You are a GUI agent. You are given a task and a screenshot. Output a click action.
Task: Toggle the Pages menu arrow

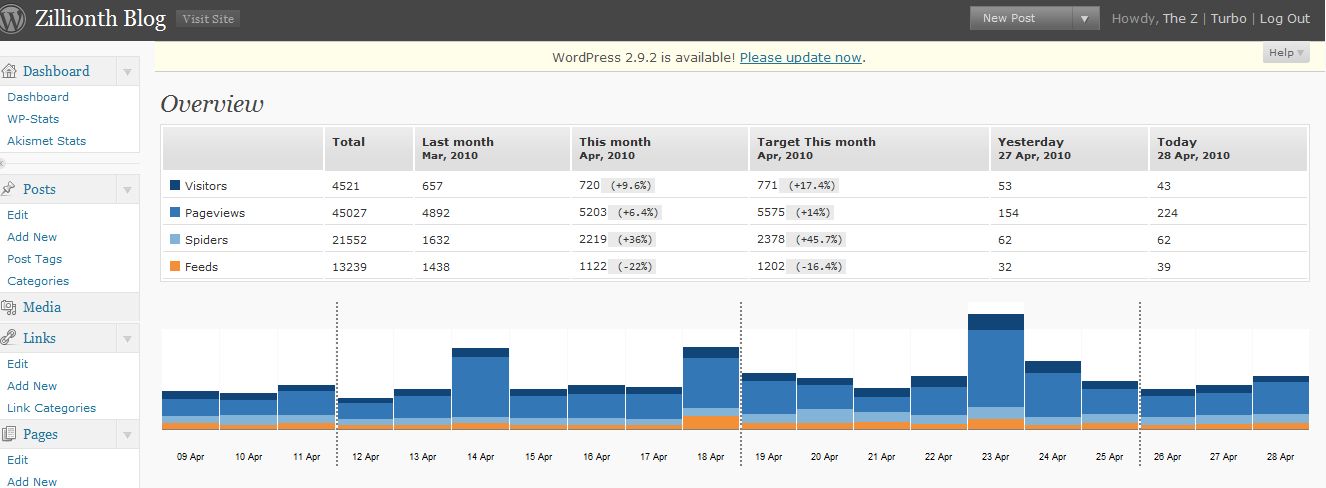pos(127,434)
